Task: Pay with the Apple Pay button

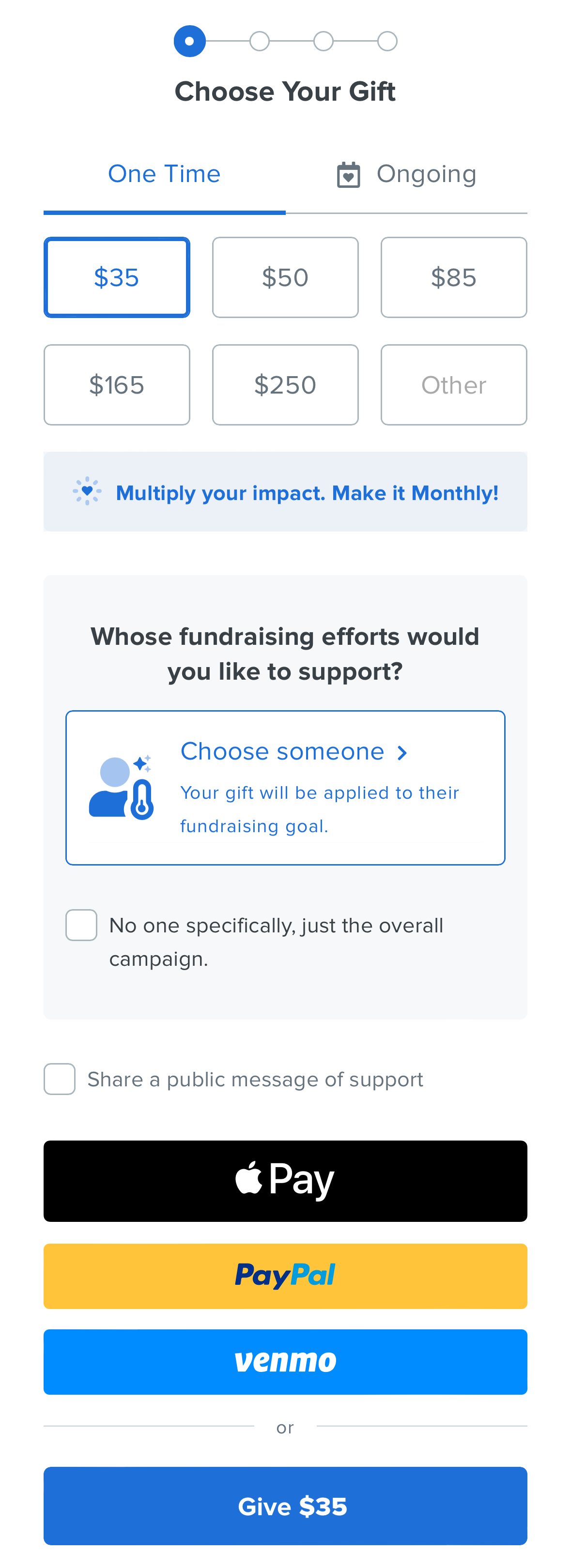Action: (285, 1181)
